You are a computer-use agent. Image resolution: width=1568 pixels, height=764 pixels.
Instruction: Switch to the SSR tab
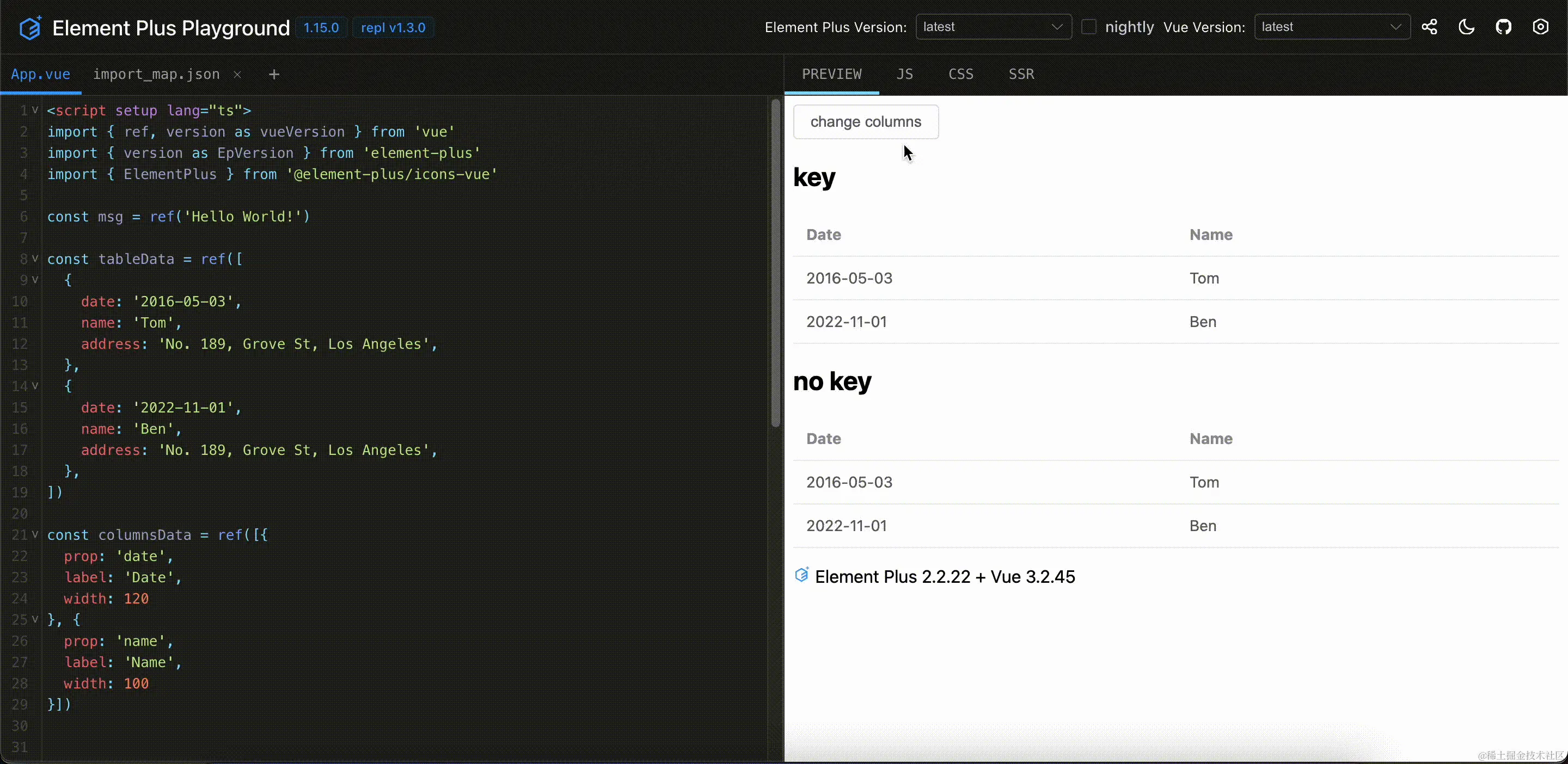pyautogui.click(x=1020, y=73)
